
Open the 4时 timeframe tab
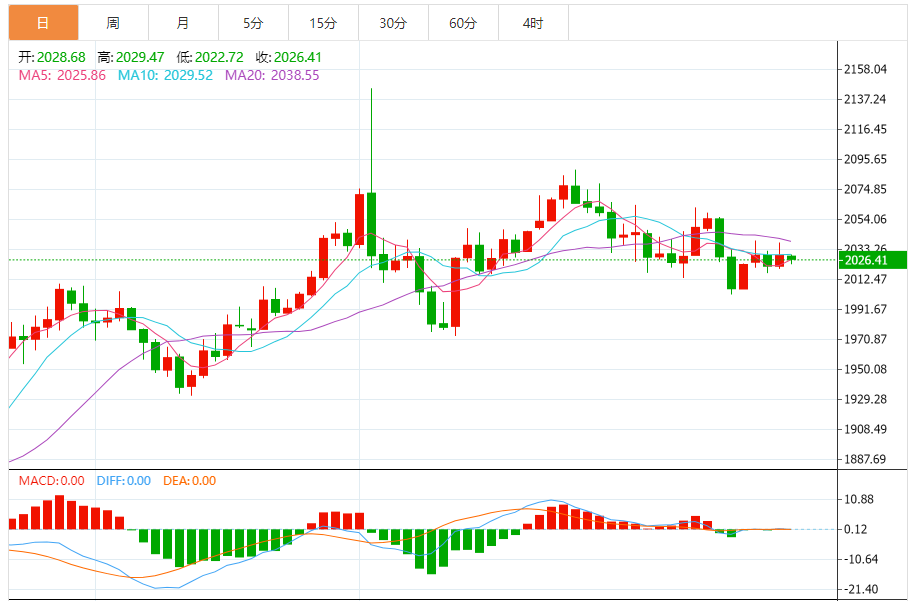tap(534, 23)
